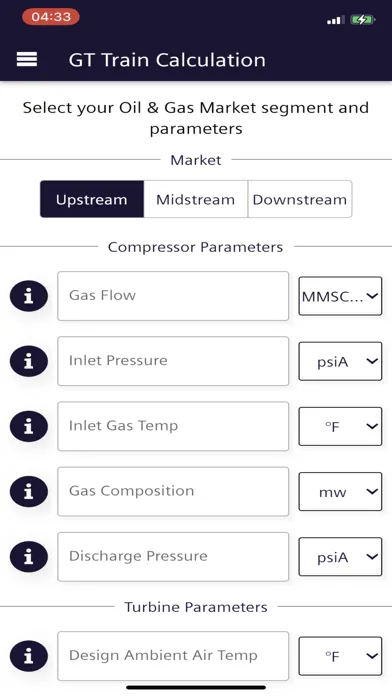Open the Inlet Gas Temp °F dropdown
The width and height of the screenshot is (392, 696).
click(x=340, y=427)
